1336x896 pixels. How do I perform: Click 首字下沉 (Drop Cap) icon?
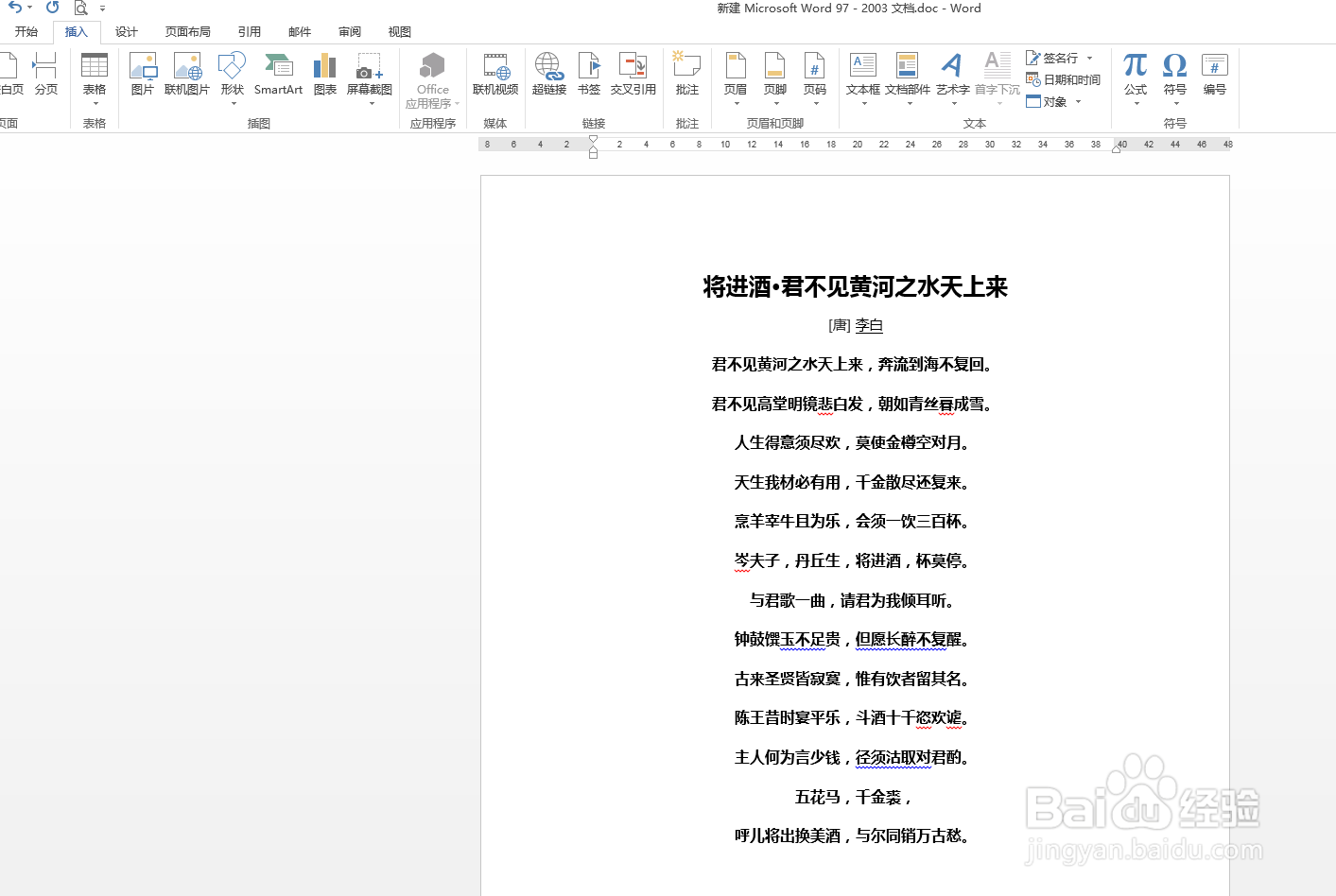pyautogui.click(x=998, y=78)
